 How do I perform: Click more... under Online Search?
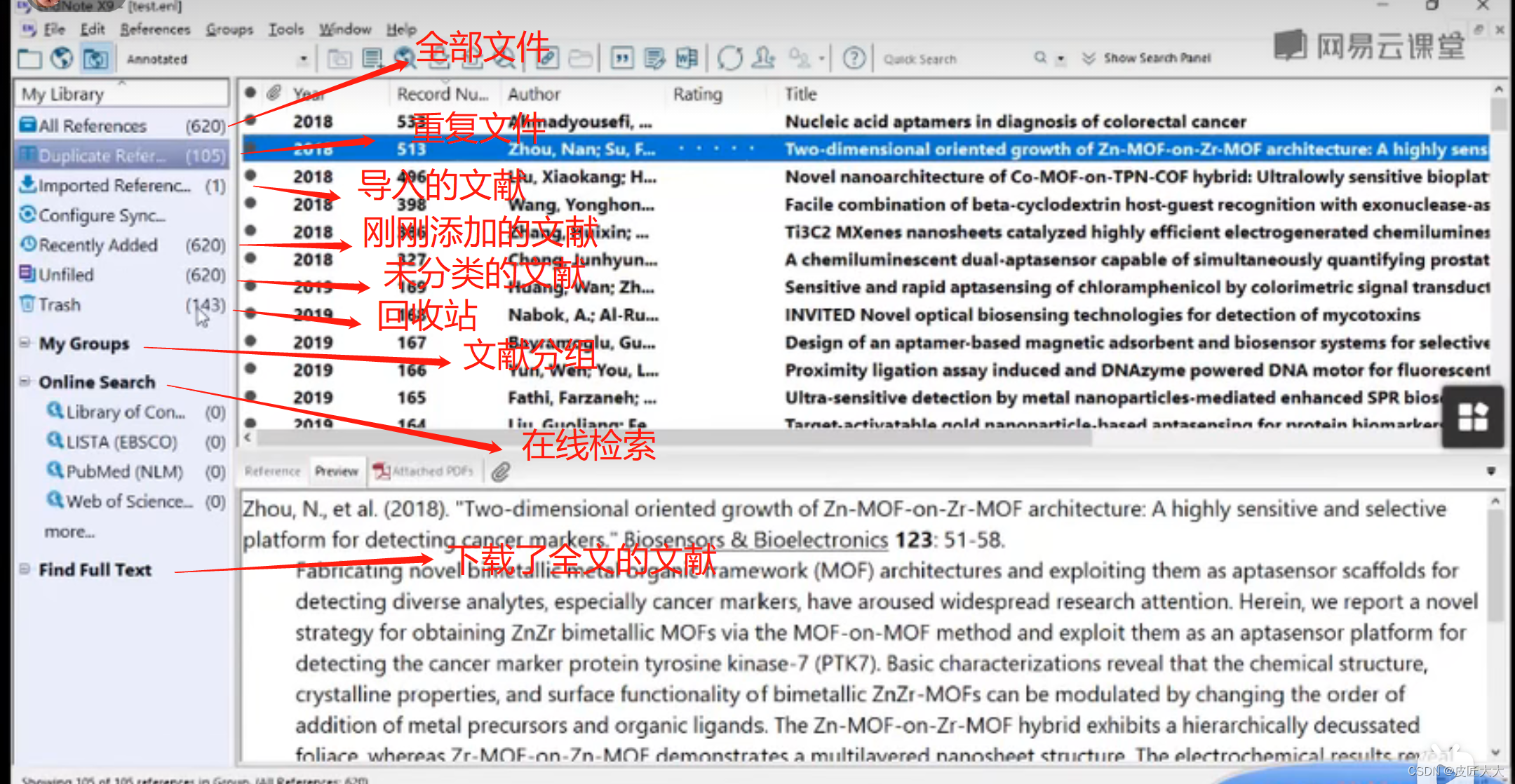pos(69,532)
